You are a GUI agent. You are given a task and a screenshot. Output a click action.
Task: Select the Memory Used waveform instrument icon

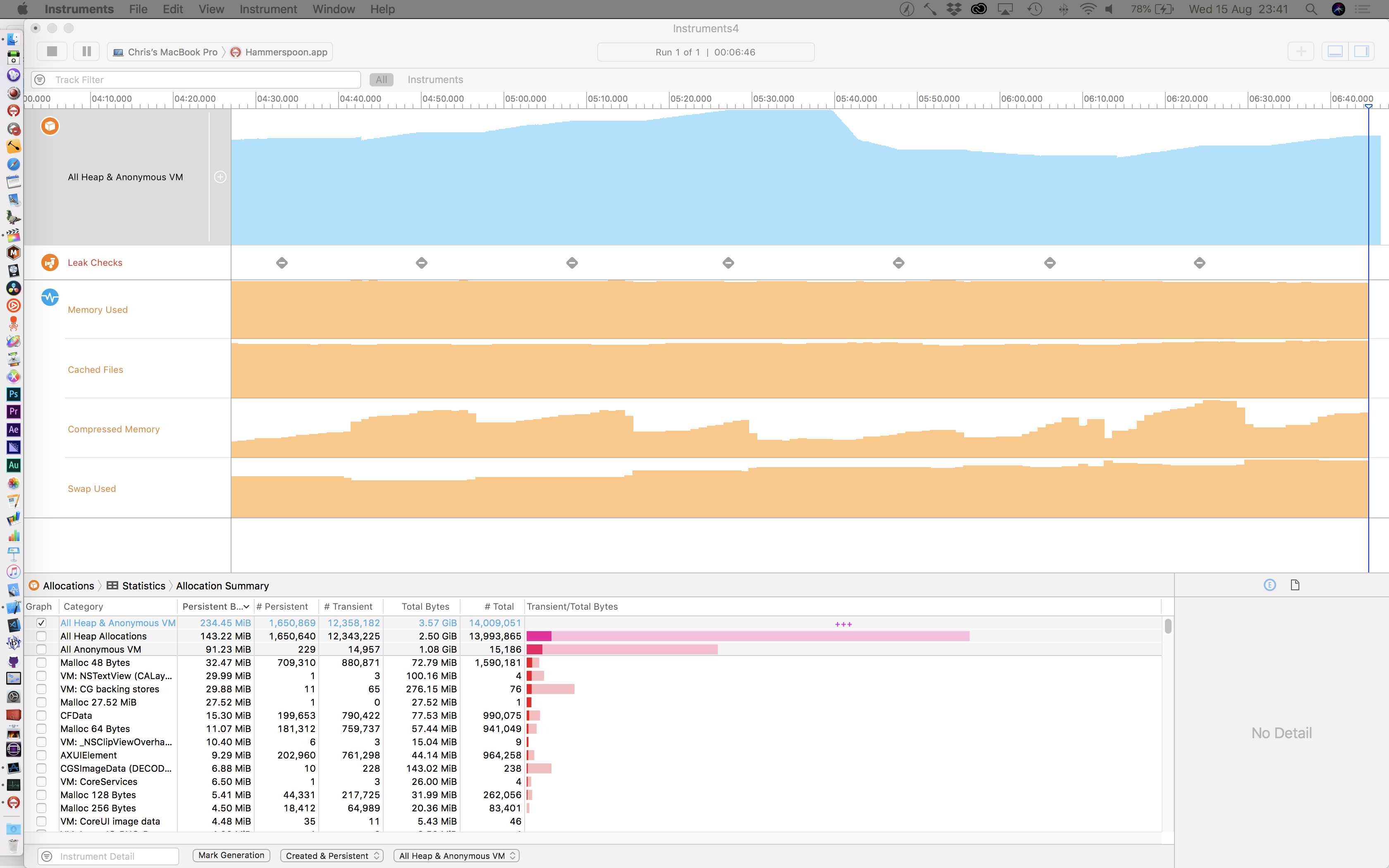pos(50,297)
